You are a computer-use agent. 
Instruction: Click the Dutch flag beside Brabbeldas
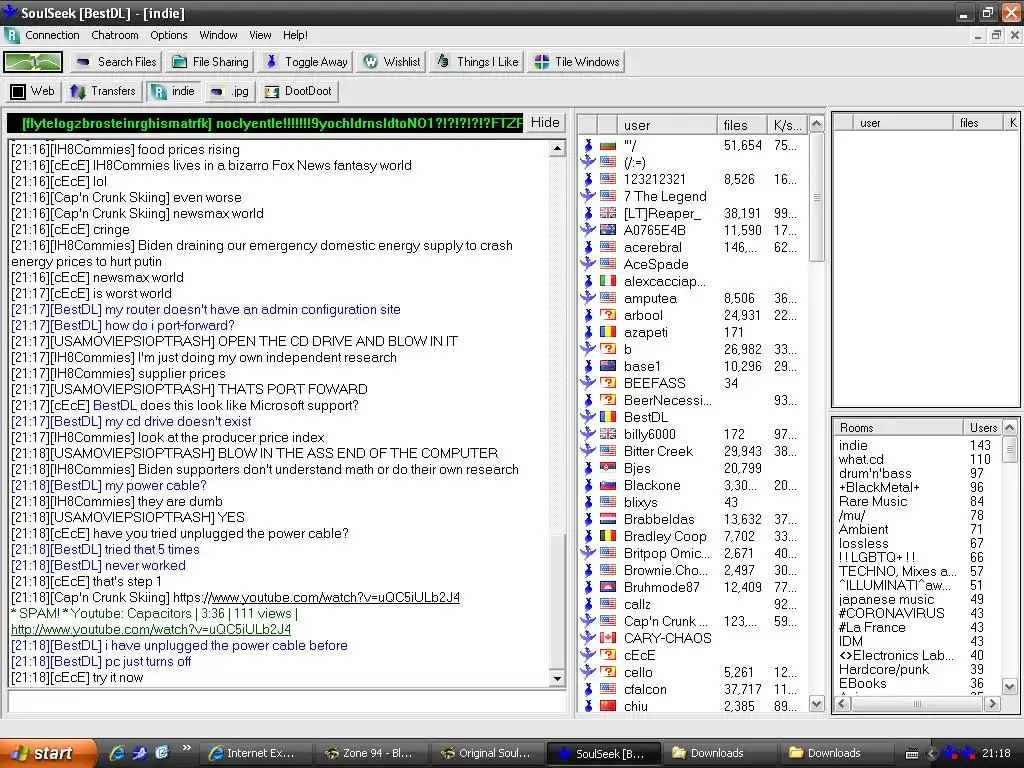(608, 519)
